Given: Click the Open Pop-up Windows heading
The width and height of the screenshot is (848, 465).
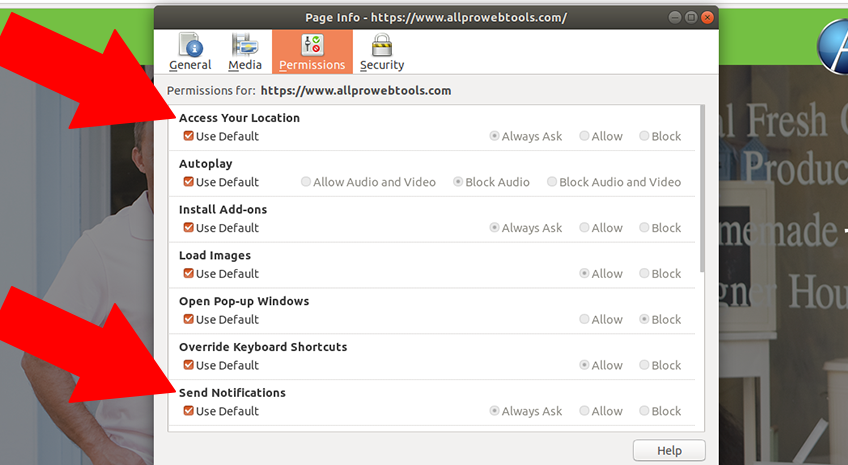Looking at the screenshot, I should (244, 301).
